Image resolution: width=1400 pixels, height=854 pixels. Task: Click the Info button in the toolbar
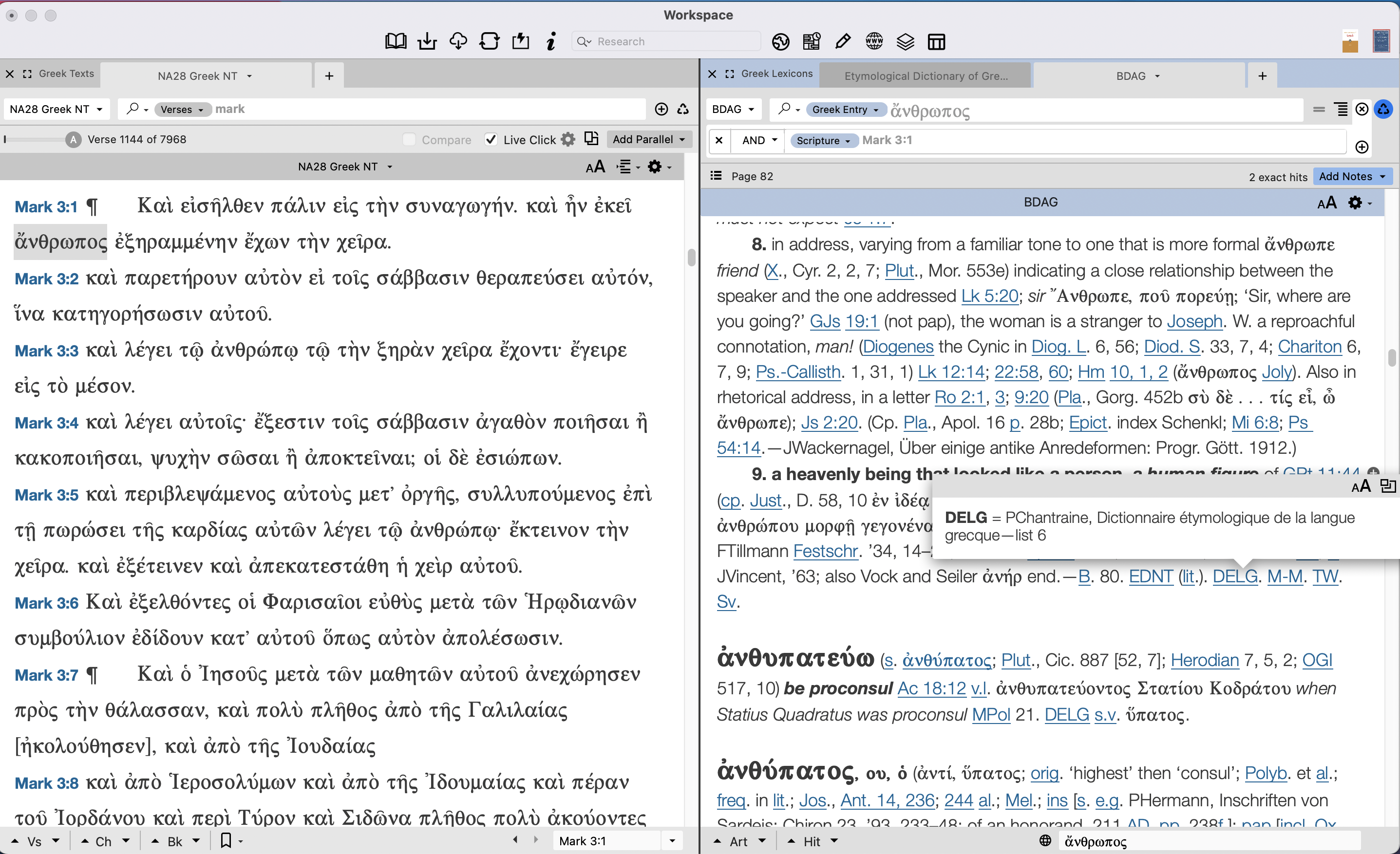point(550,41)
